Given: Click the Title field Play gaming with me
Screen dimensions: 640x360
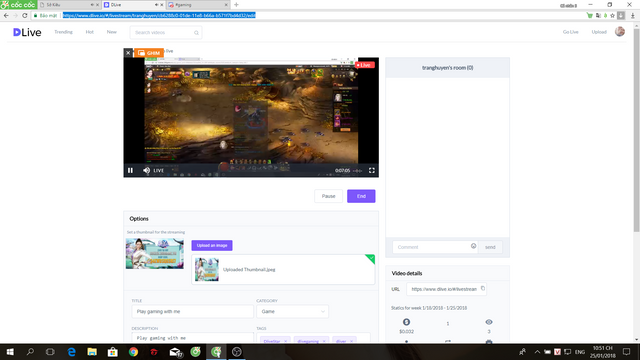Looking at the screenshot, I should coord(192,311).
